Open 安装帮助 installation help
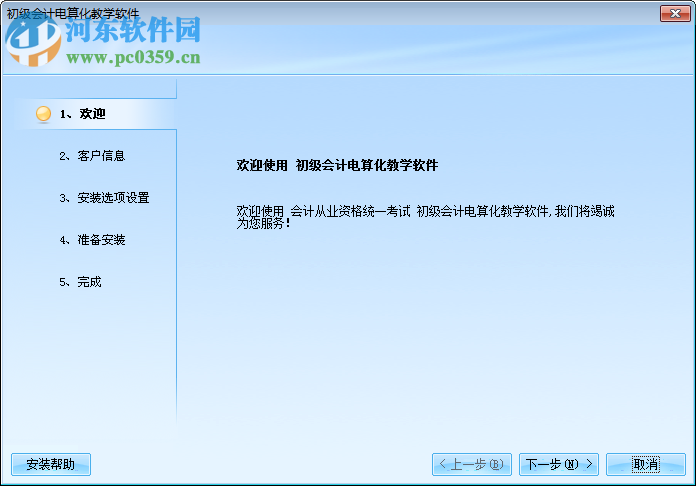This screenshot has width=696, height=486. pyautogui.click(x=51, y=464)
